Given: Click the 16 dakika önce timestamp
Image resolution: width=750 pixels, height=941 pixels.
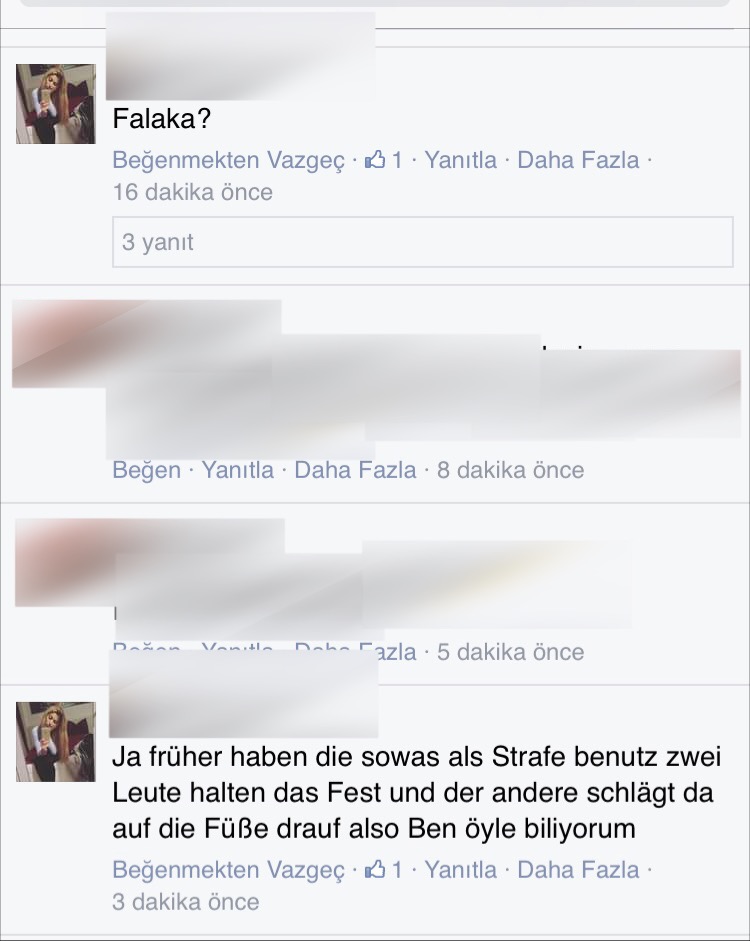Looking at the screenshot, I should pyautogui.click(x=193, y=193).
